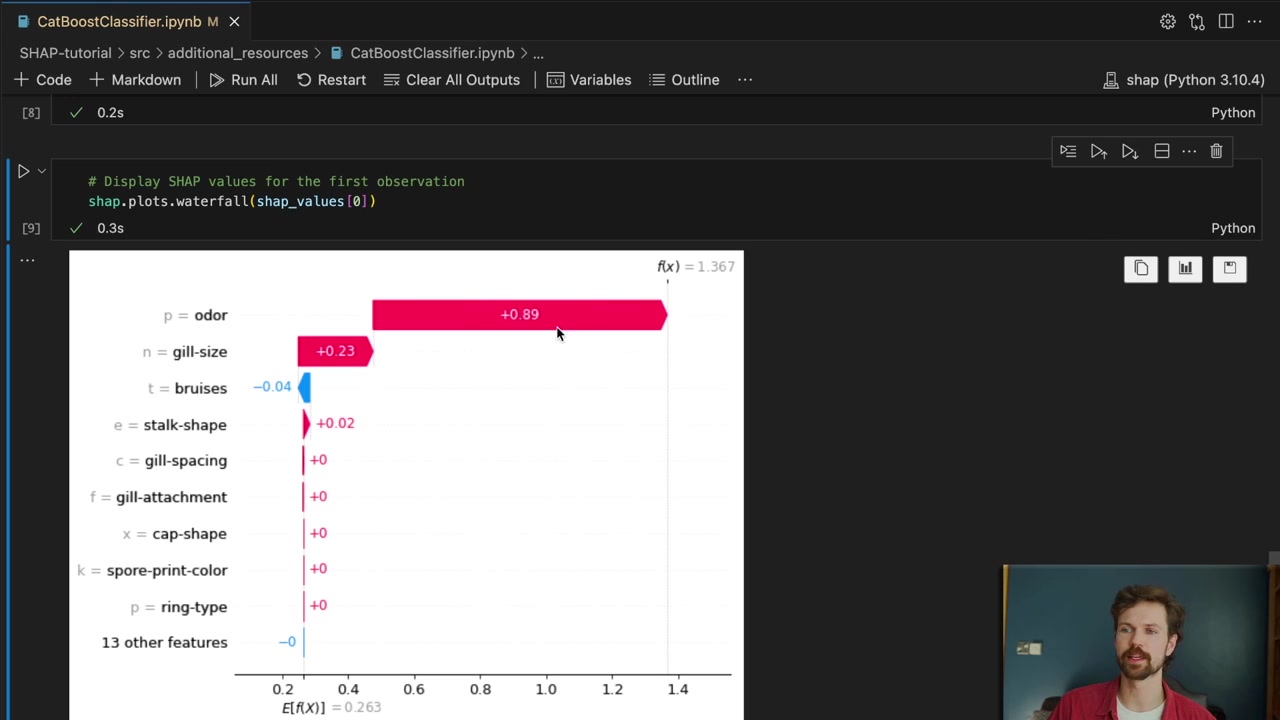
Task: Copy the plot output image
Action: click(x=1141, y=268)
